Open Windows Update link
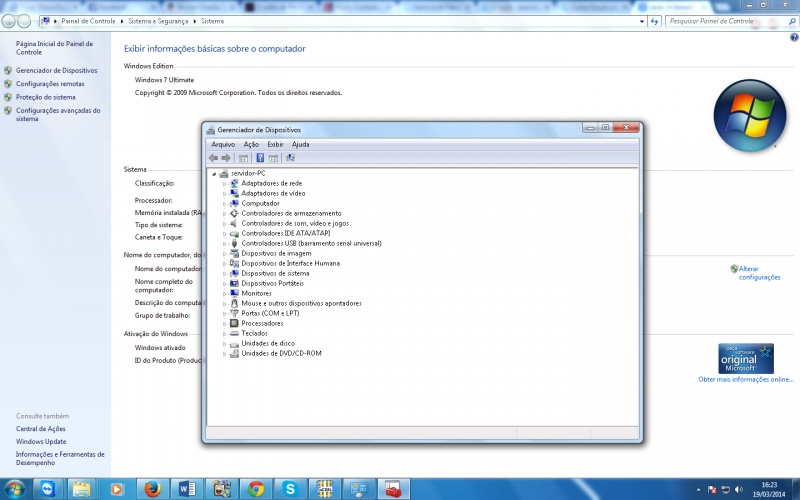The width and height of the screenshot is (800, 500). coord(41,442)
